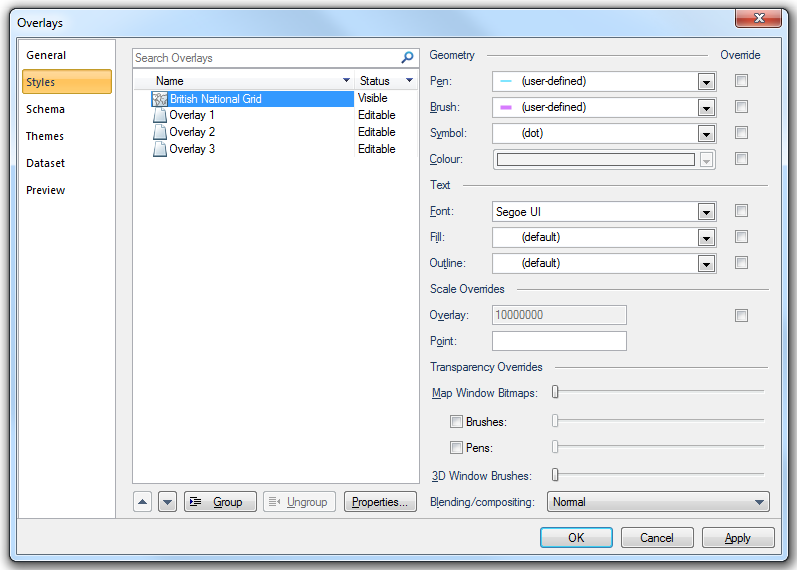797x570 pixels.
Task: Move overlay down with the down arrow button
Action: [167, 502]
